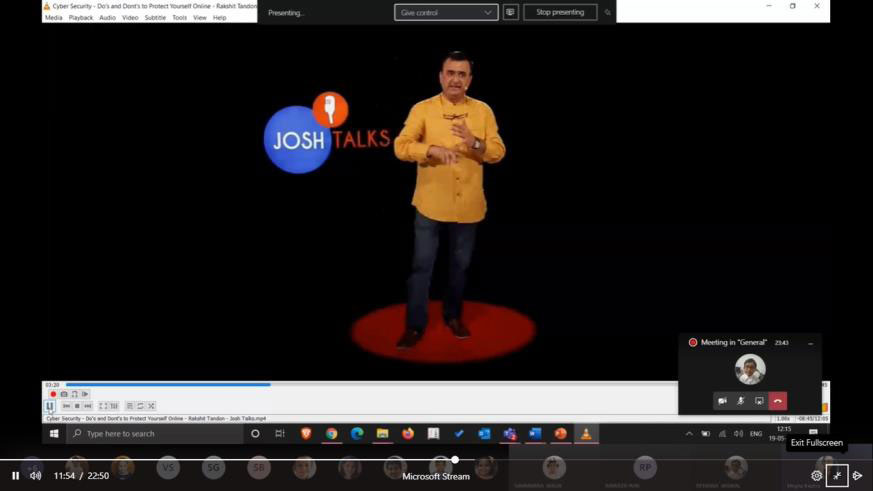873x491 pixels.
Task: Show VLC extended settings
Action: point(114,406)
